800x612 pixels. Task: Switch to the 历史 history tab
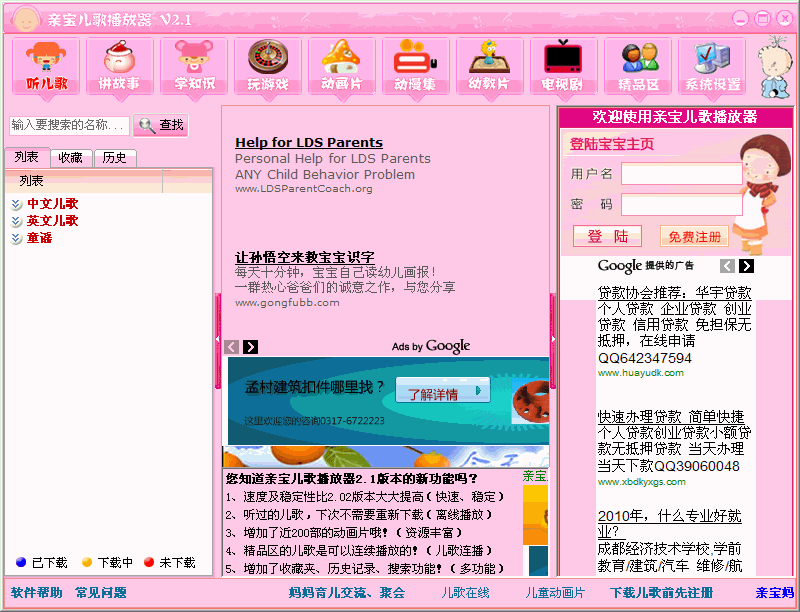(x=114, y=157)
